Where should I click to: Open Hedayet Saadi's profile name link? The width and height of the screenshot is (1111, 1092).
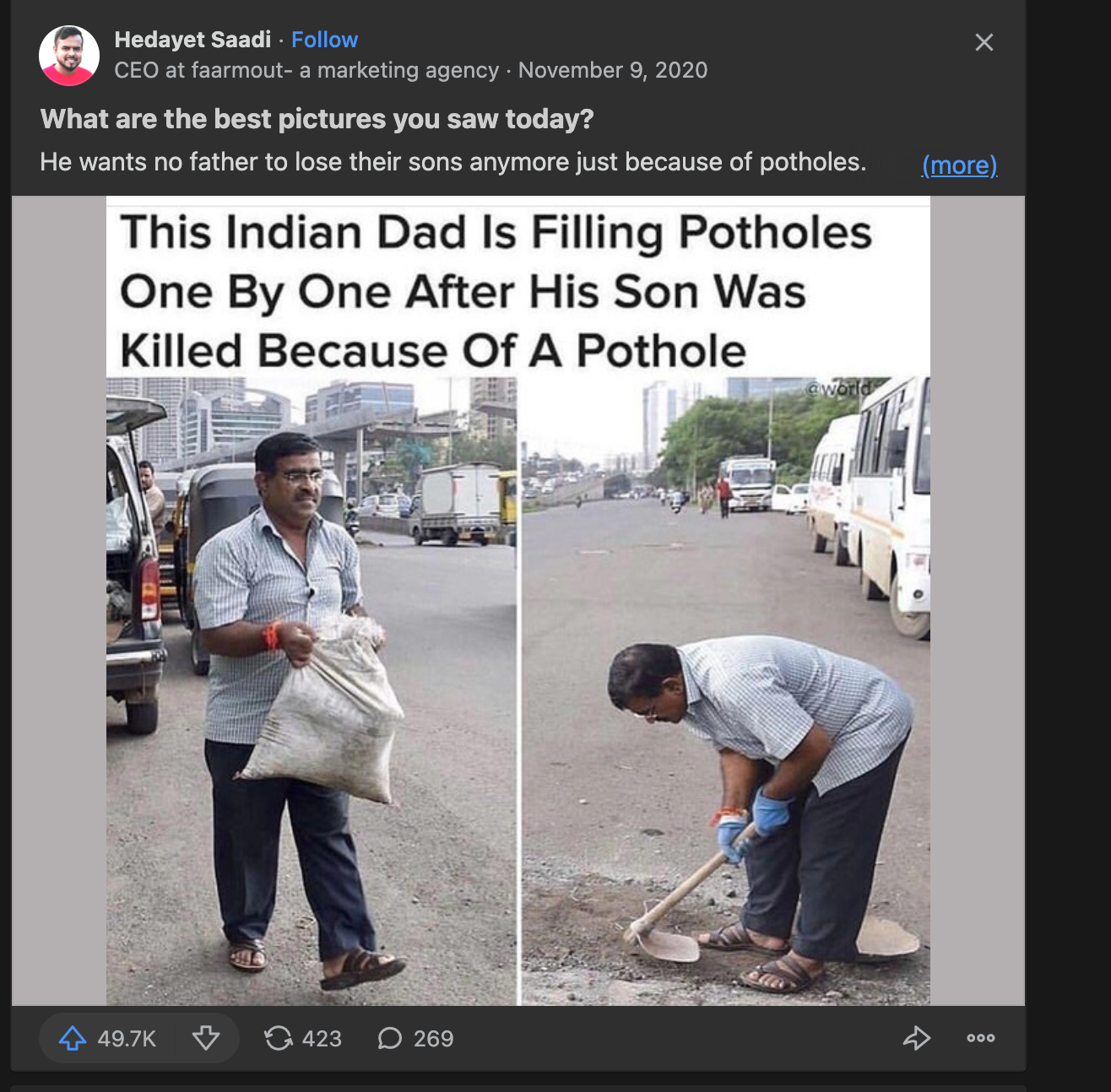(x=192, y=40)
